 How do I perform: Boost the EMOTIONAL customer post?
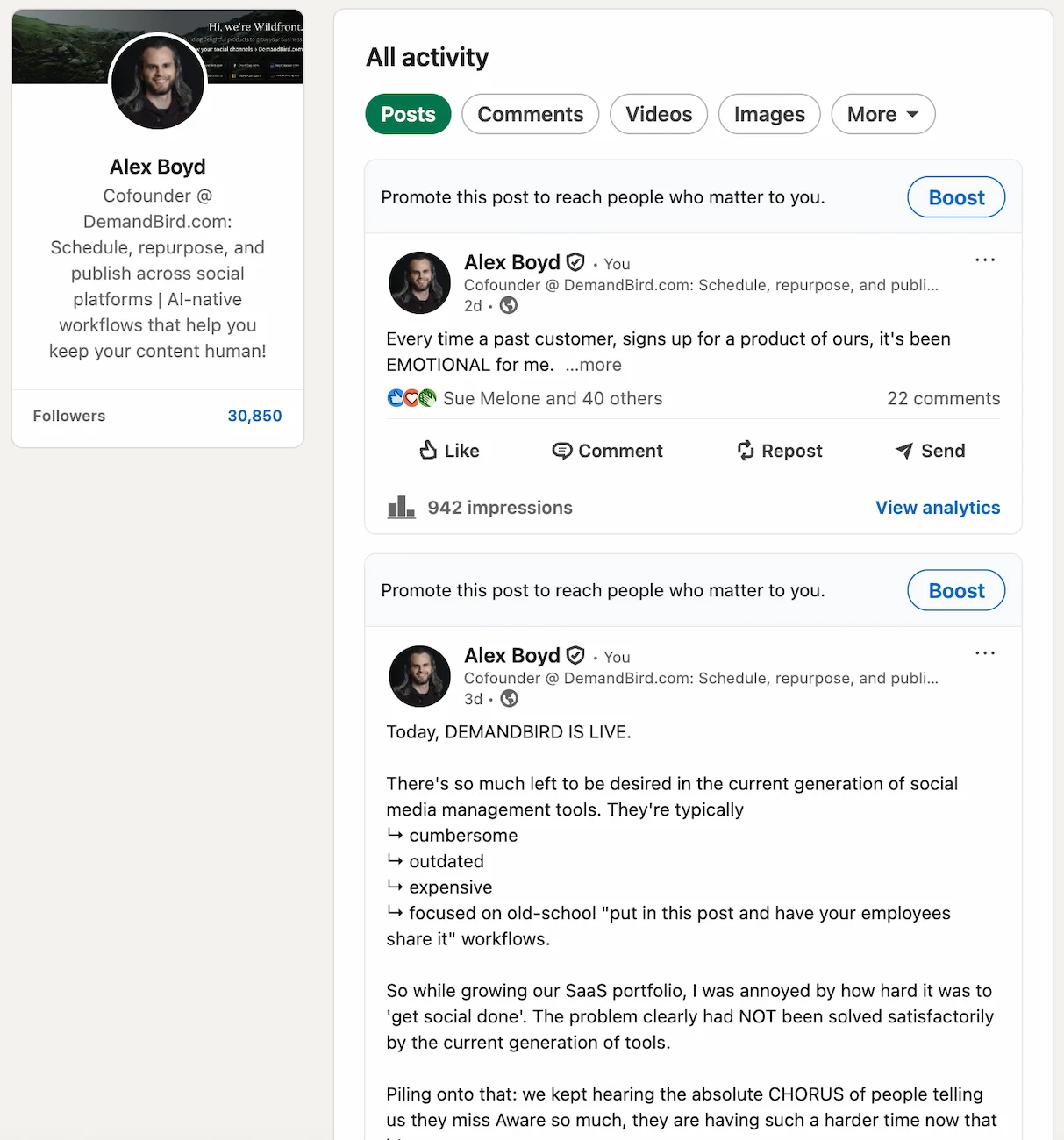[955, 197]
